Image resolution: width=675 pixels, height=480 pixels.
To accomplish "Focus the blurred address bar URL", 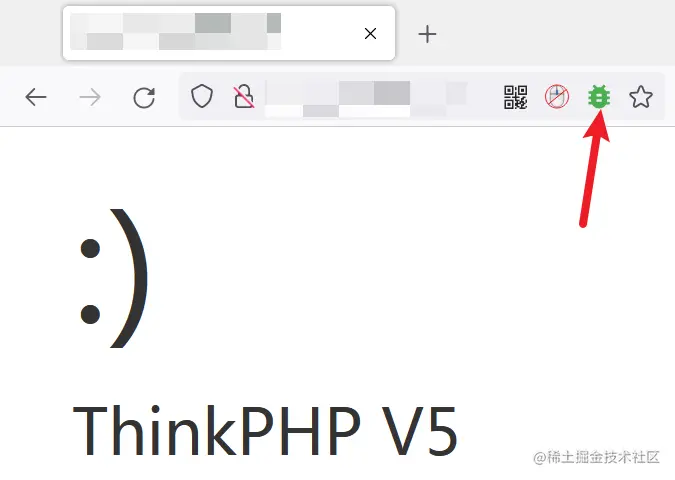I will (366, 99).
